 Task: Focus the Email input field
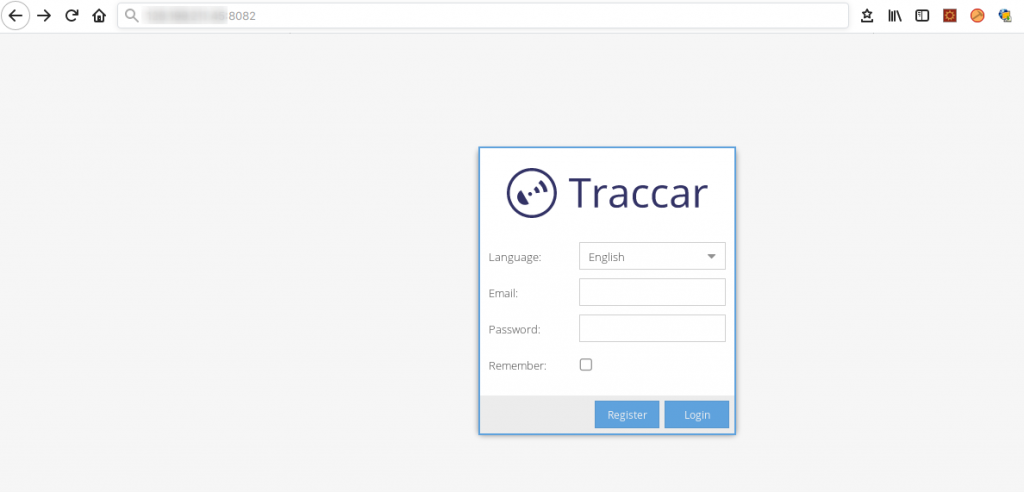[x=652, y=292]
